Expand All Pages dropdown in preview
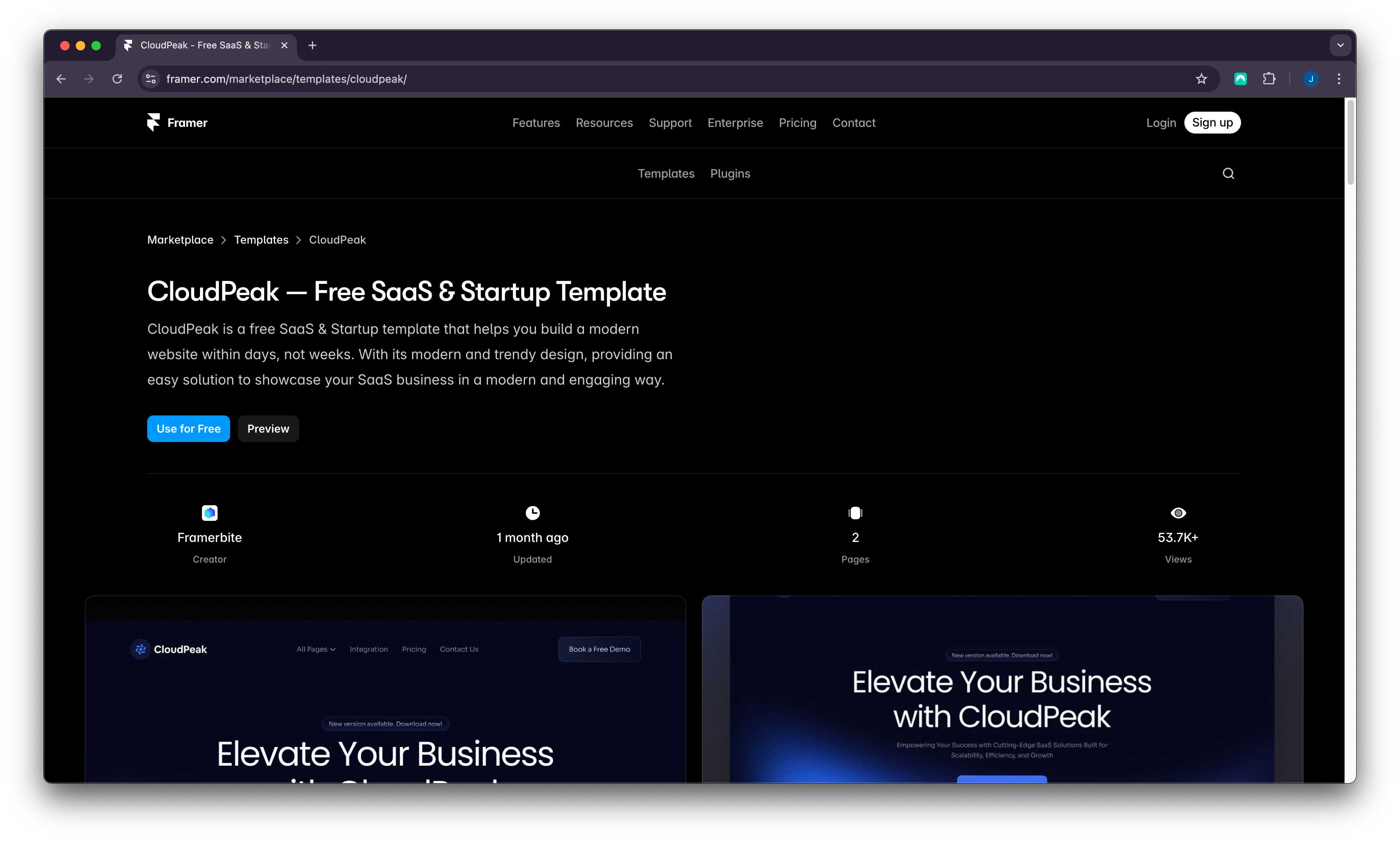Image resolution: width=1400 pixels, height=841 pixels. coord(316,649)
